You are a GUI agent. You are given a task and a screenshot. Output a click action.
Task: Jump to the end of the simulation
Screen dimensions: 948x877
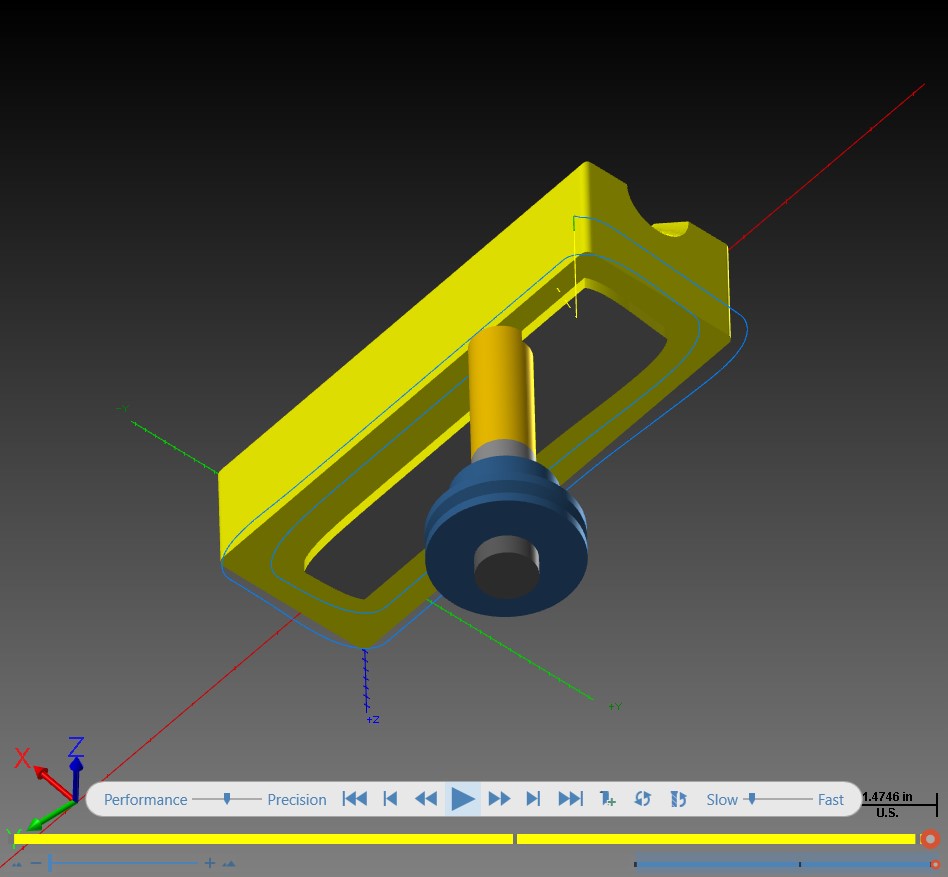click(x=570, y=799)
